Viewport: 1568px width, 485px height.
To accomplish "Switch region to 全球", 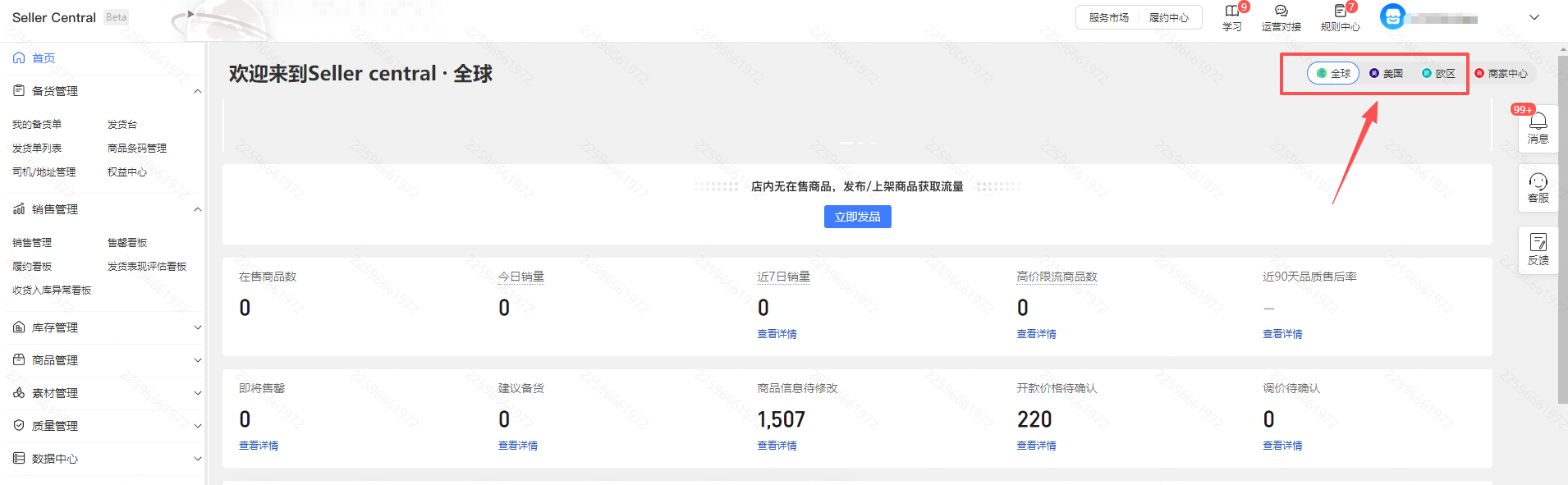I will point(1333,73).
